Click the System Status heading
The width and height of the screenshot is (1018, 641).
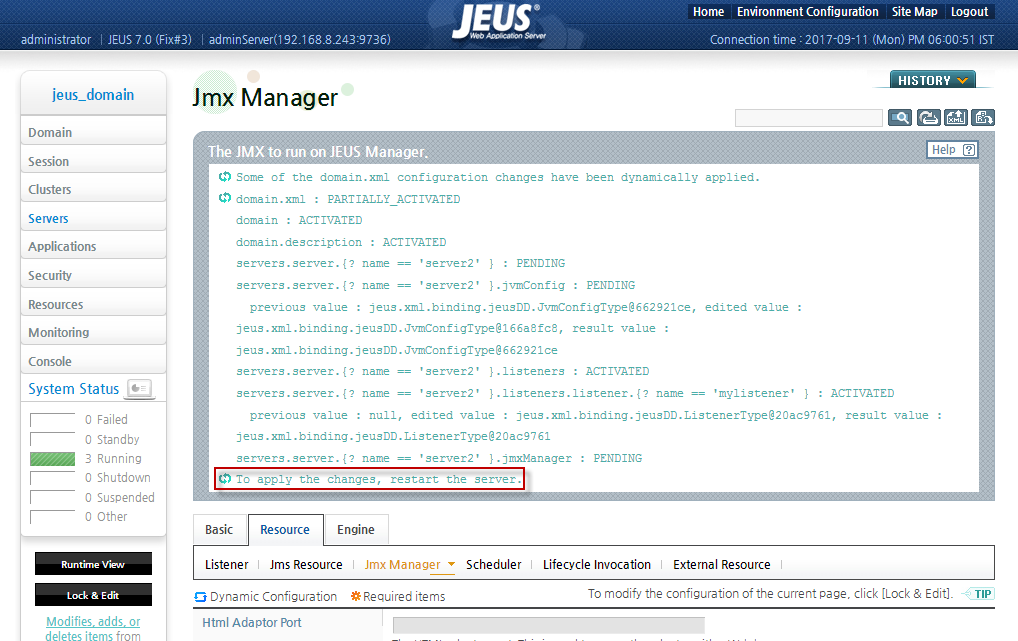point(73,388)
